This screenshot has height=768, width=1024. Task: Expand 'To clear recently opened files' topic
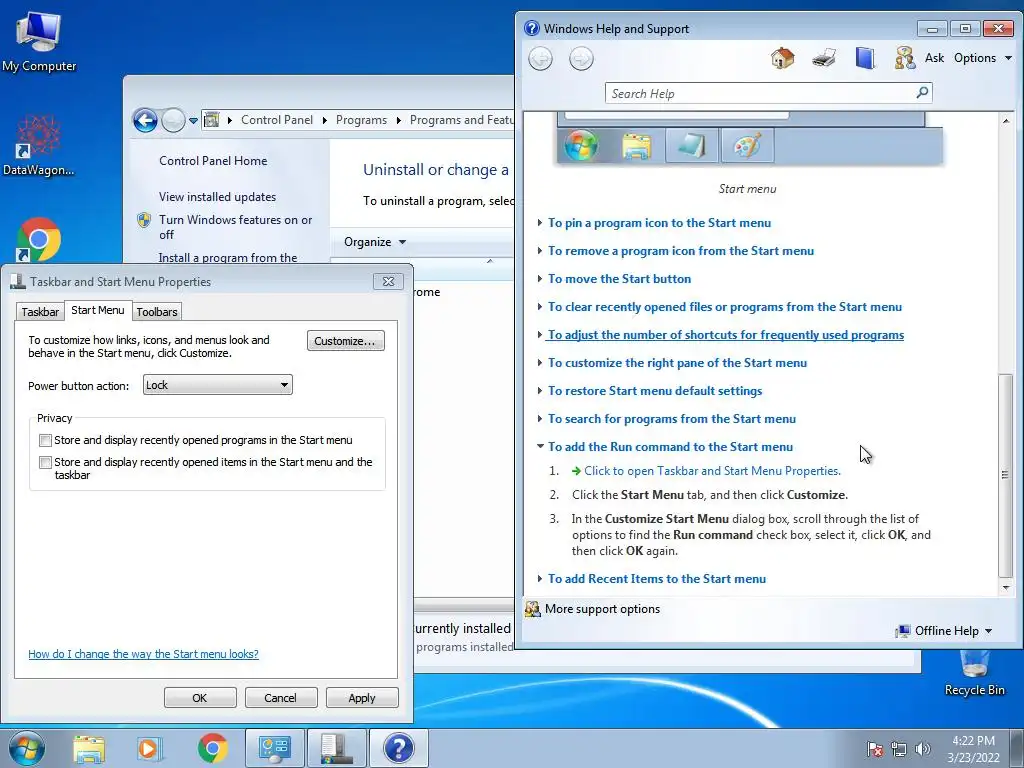coord(724,307)
